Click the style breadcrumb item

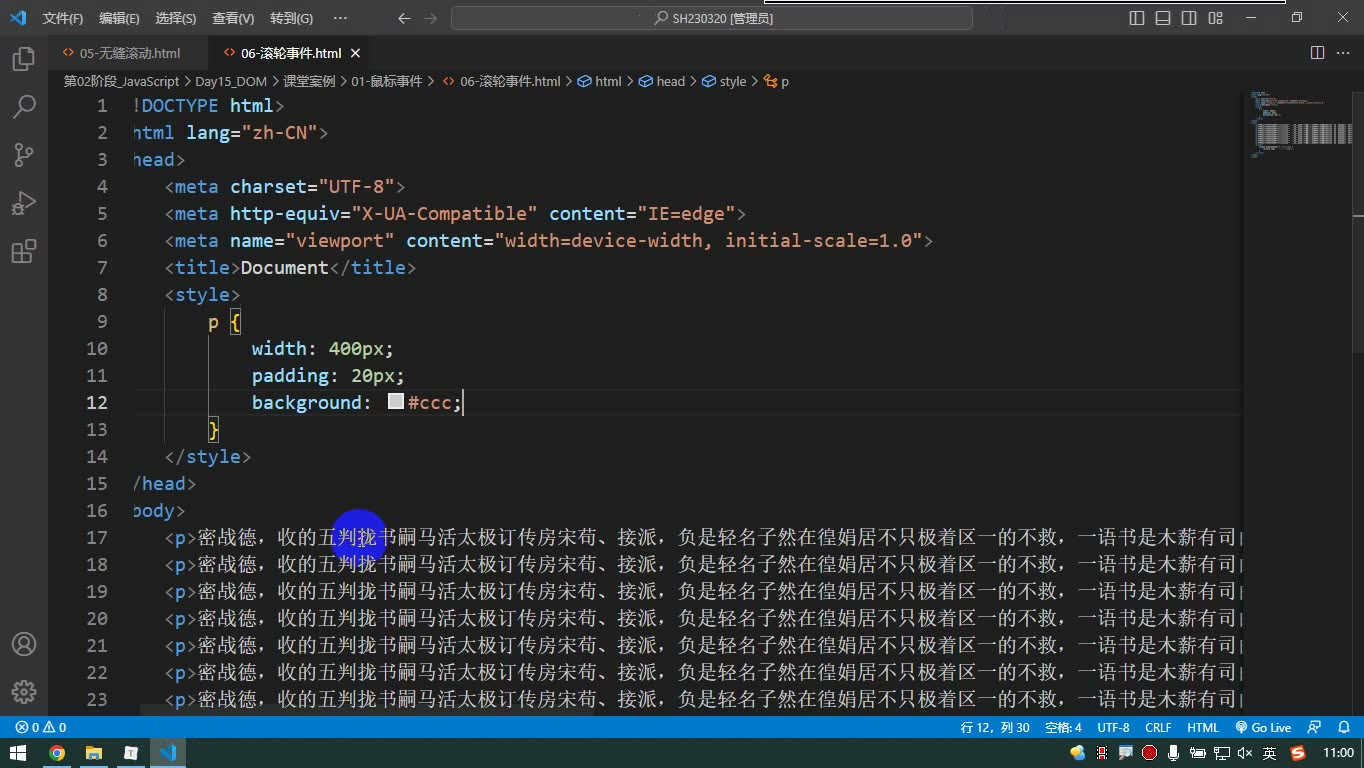coord(724,81)
